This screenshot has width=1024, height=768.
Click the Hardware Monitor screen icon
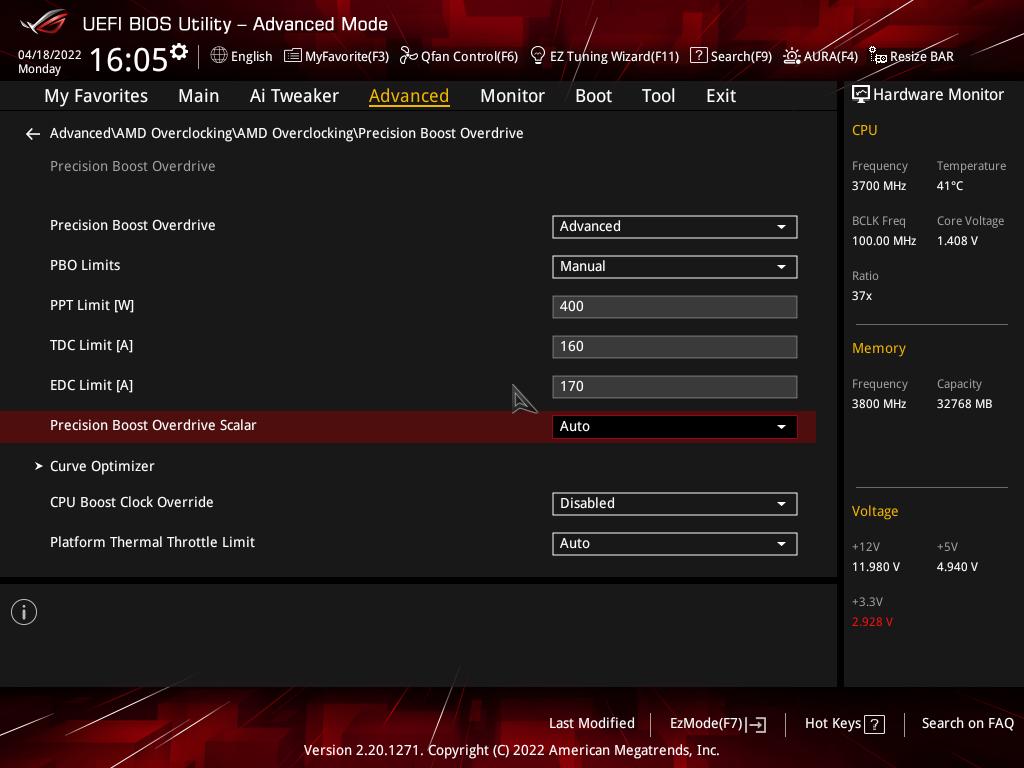pyautogui.click(x=861, y=95)
